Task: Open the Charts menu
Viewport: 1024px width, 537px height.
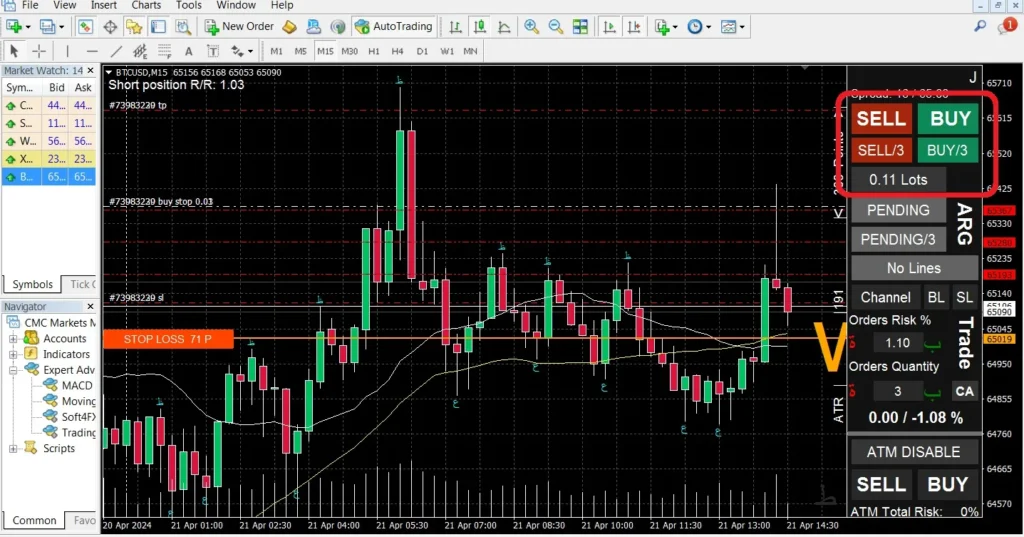Action: point(146,5)
